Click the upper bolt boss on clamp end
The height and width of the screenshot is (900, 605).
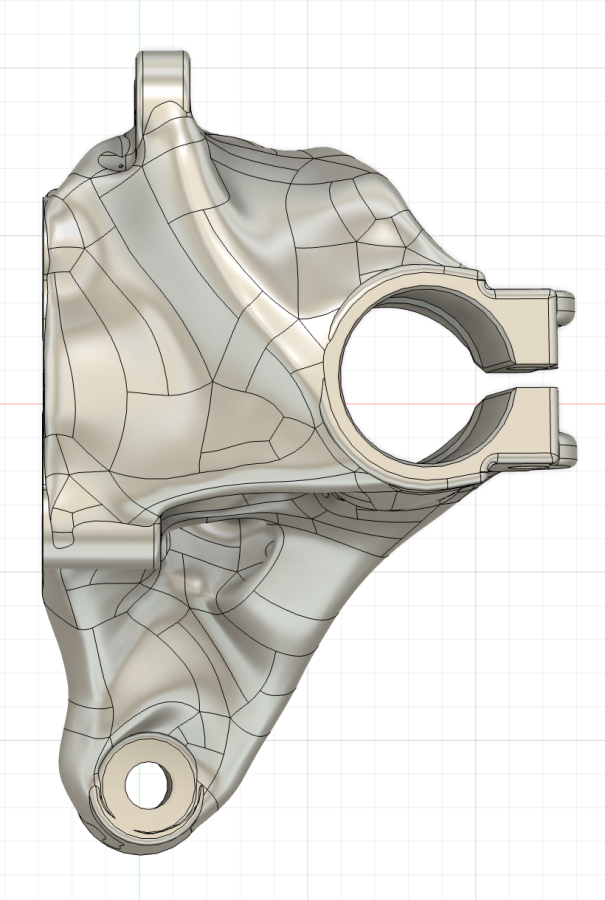(567, 304)
